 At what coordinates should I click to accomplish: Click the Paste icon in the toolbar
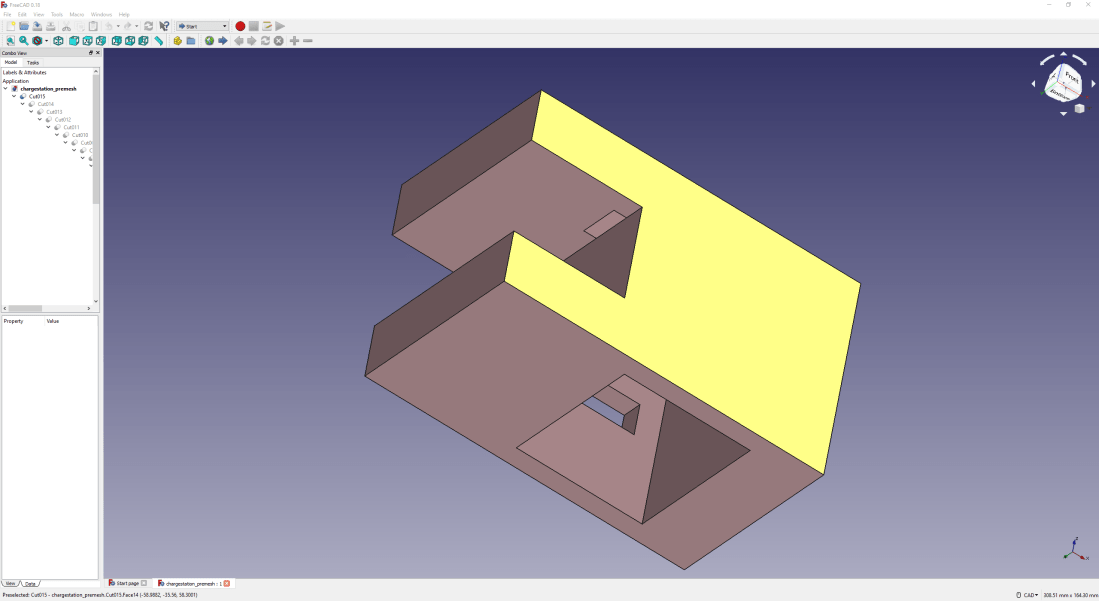pyautogui.click(x=95, y=26)
